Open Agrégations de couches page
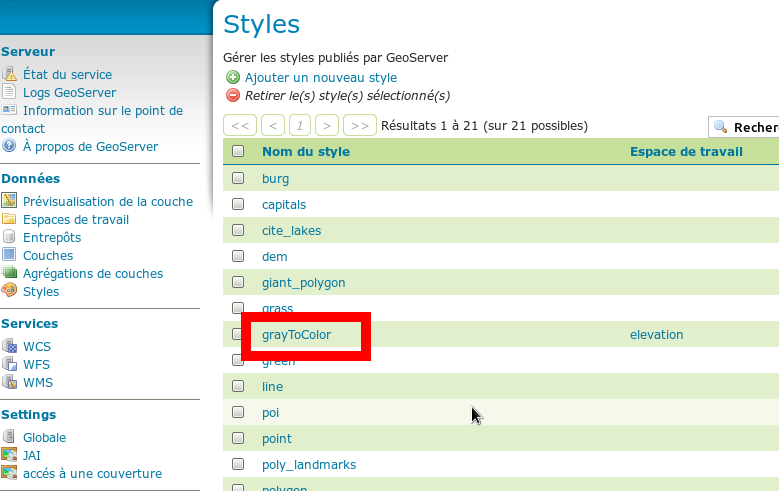The image size is (779, 491). [93, 274]
